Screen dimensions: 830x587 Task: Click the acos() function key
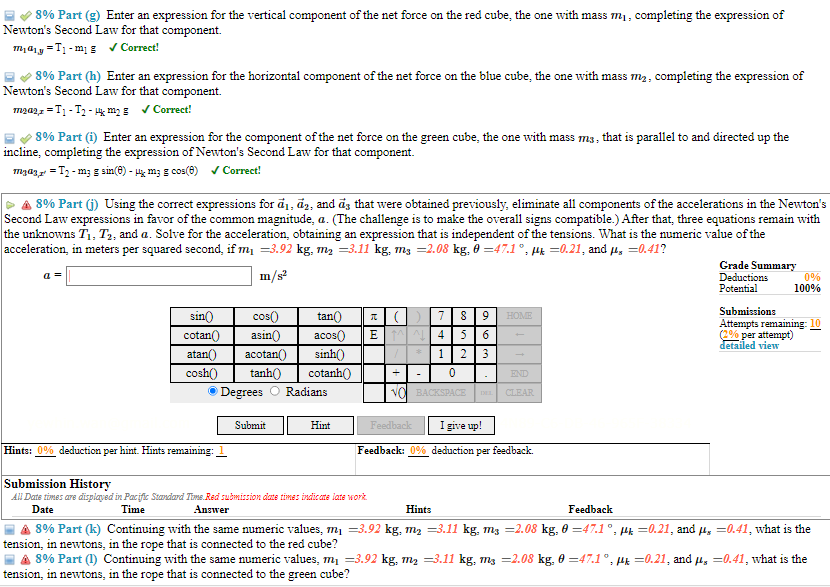pos(328,335)
